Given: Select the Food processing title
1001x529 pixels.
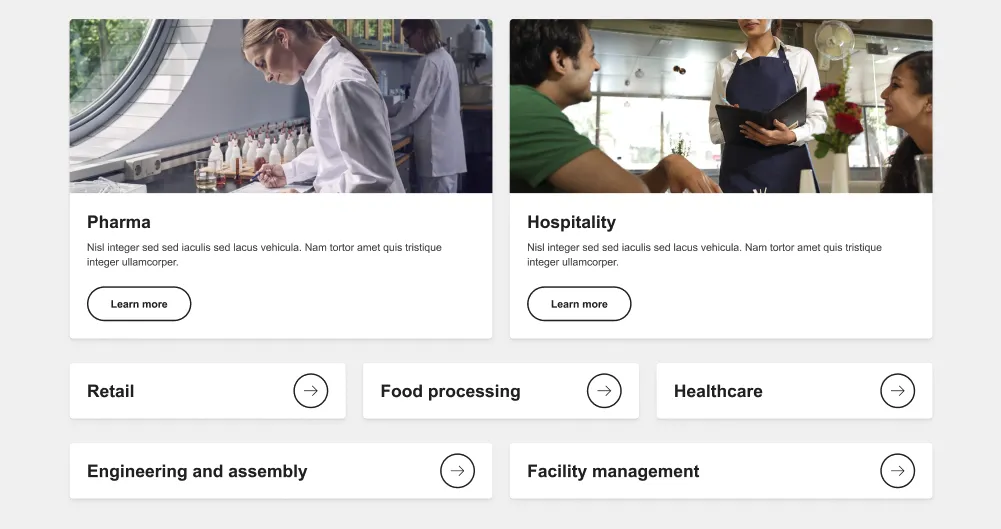Looking at the screenshot, I should pyautogui.click(x=450, y=391).
